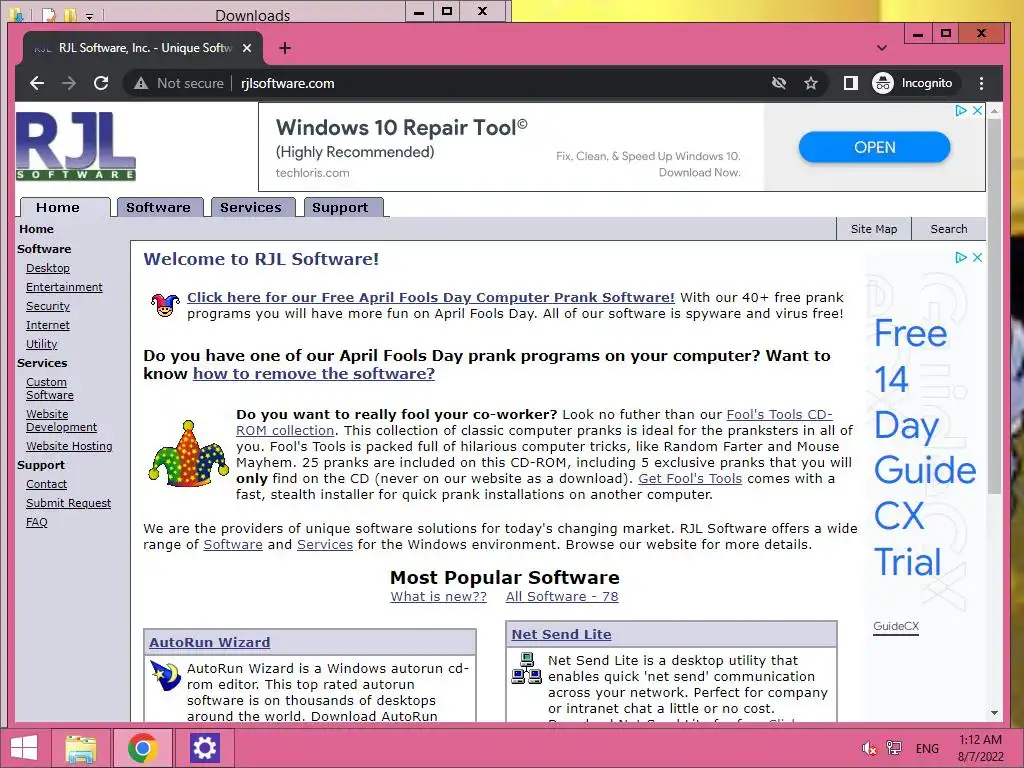Image resolution: width=1024 pixels, height=768 pixels.
Task: Open the Search link in the nav bar
Action: (x=948, y=229)
